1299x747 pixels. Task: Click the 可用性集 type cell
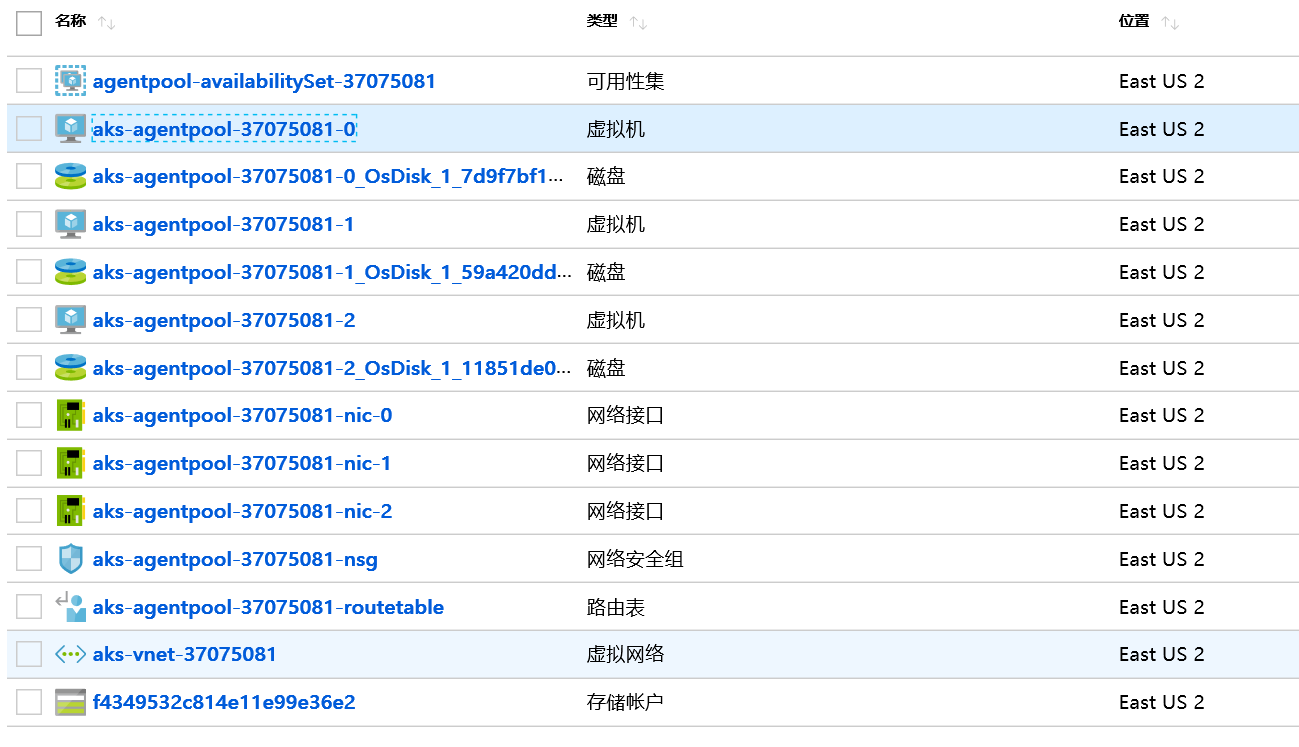point(625,81)
